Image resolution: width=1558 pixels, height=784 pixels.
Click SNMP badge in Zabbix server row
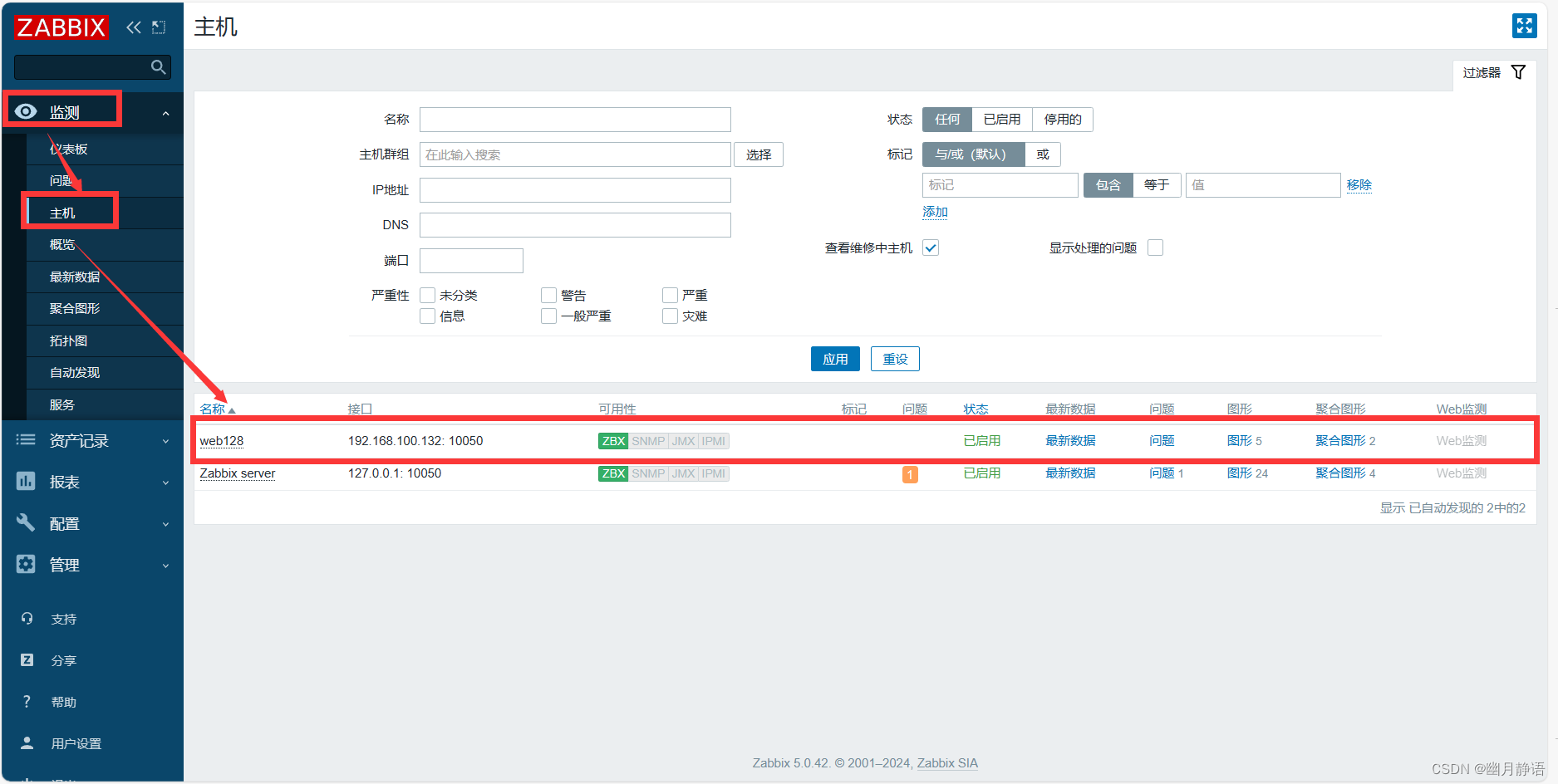(x=648, y=473)
